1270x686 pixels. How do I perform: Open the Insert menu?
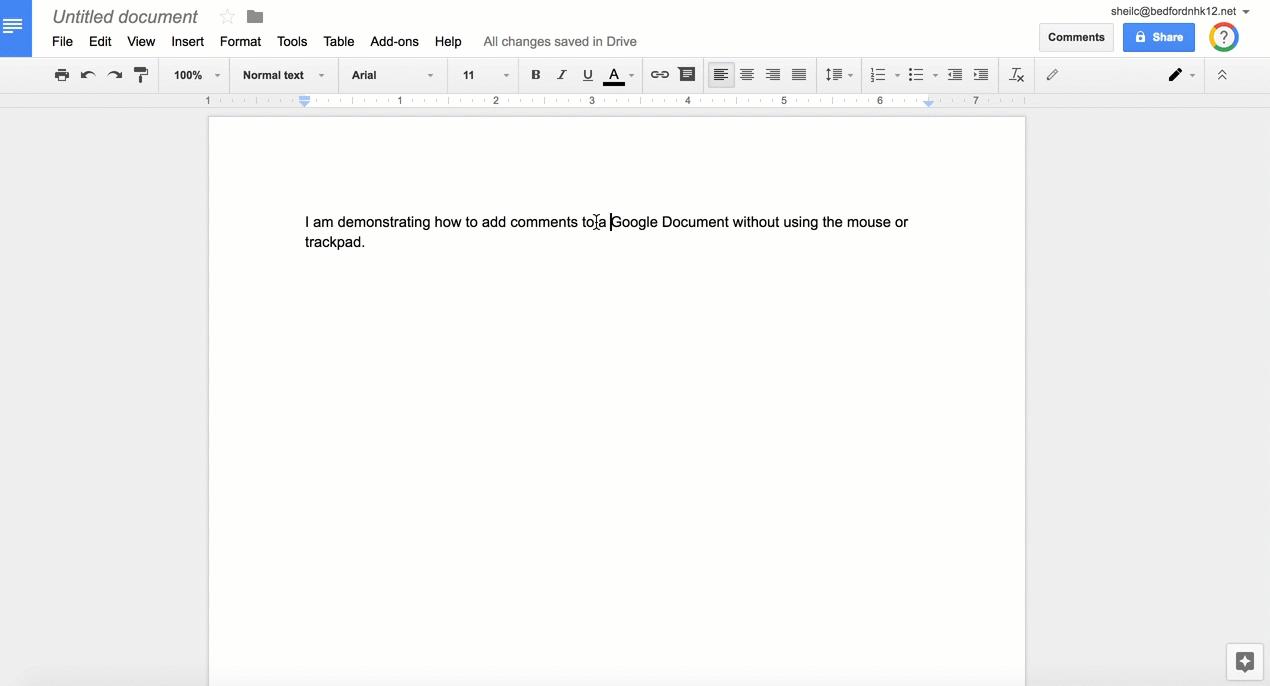(x=187, y=41)
